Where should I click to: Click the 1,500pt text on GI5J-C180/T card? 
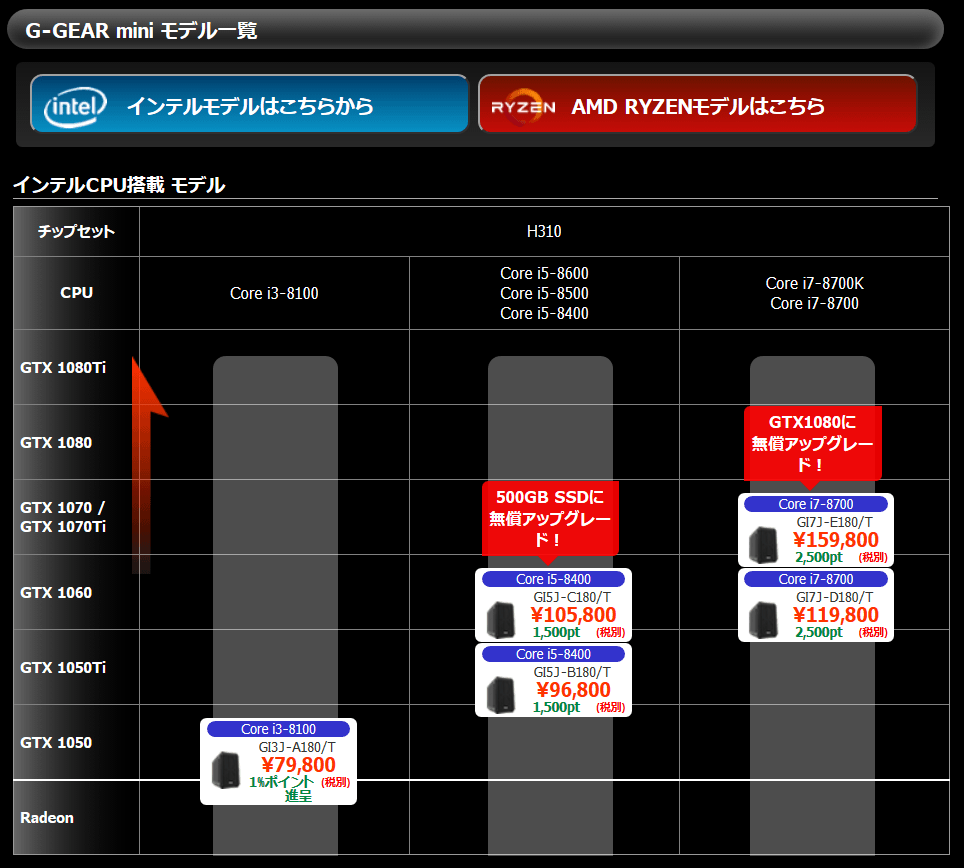[x=556, y=632]
